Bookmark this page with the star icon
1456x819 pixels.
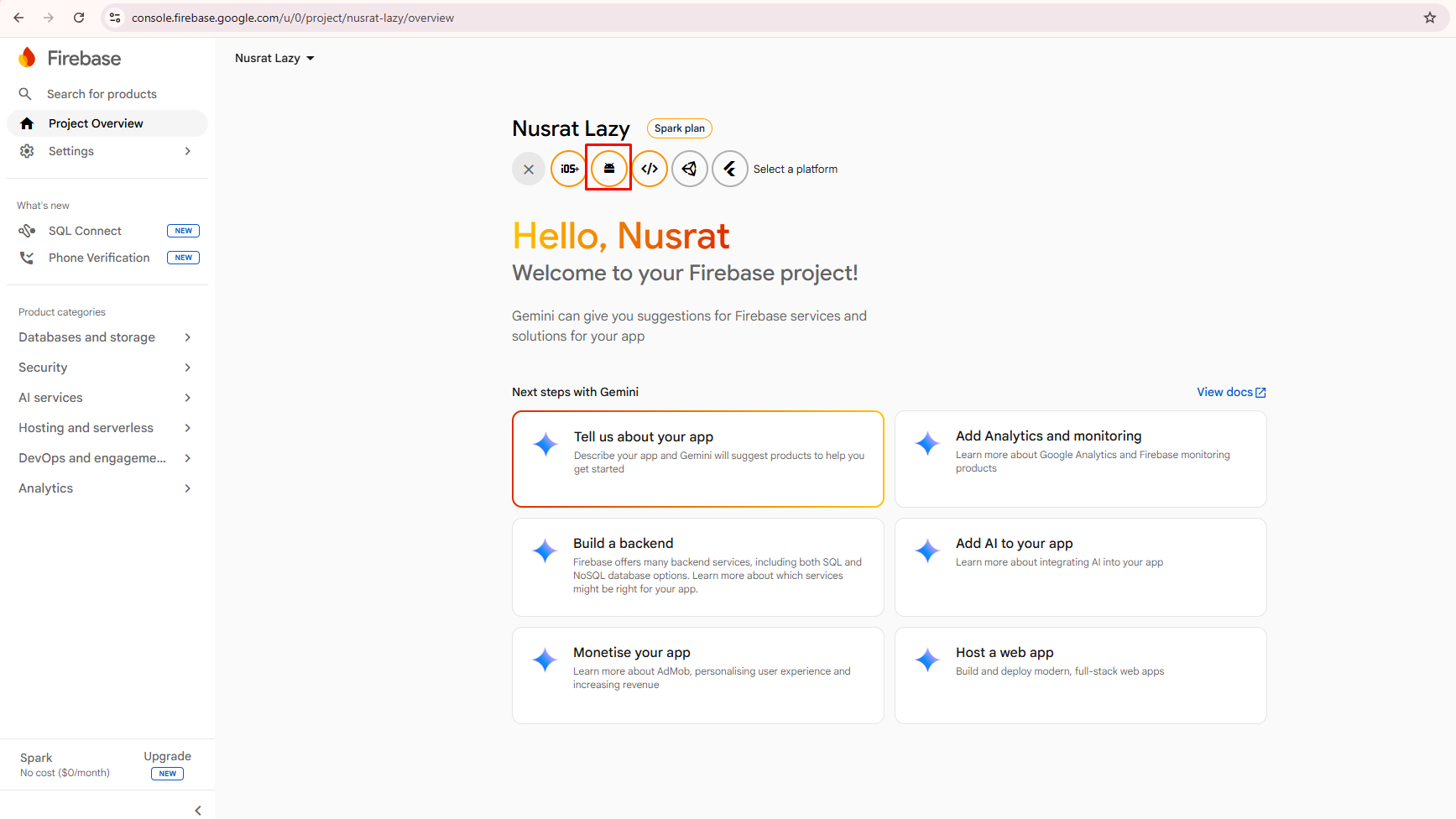1430,18
